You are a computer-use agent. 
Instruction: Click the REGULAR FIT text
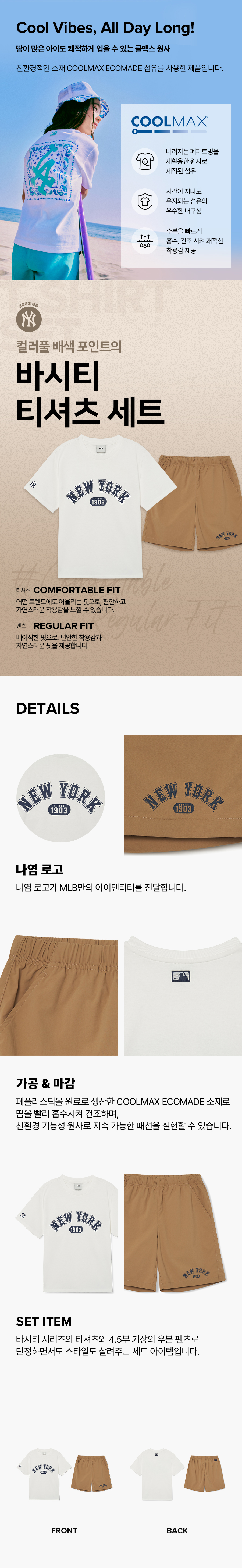[63, 625]
